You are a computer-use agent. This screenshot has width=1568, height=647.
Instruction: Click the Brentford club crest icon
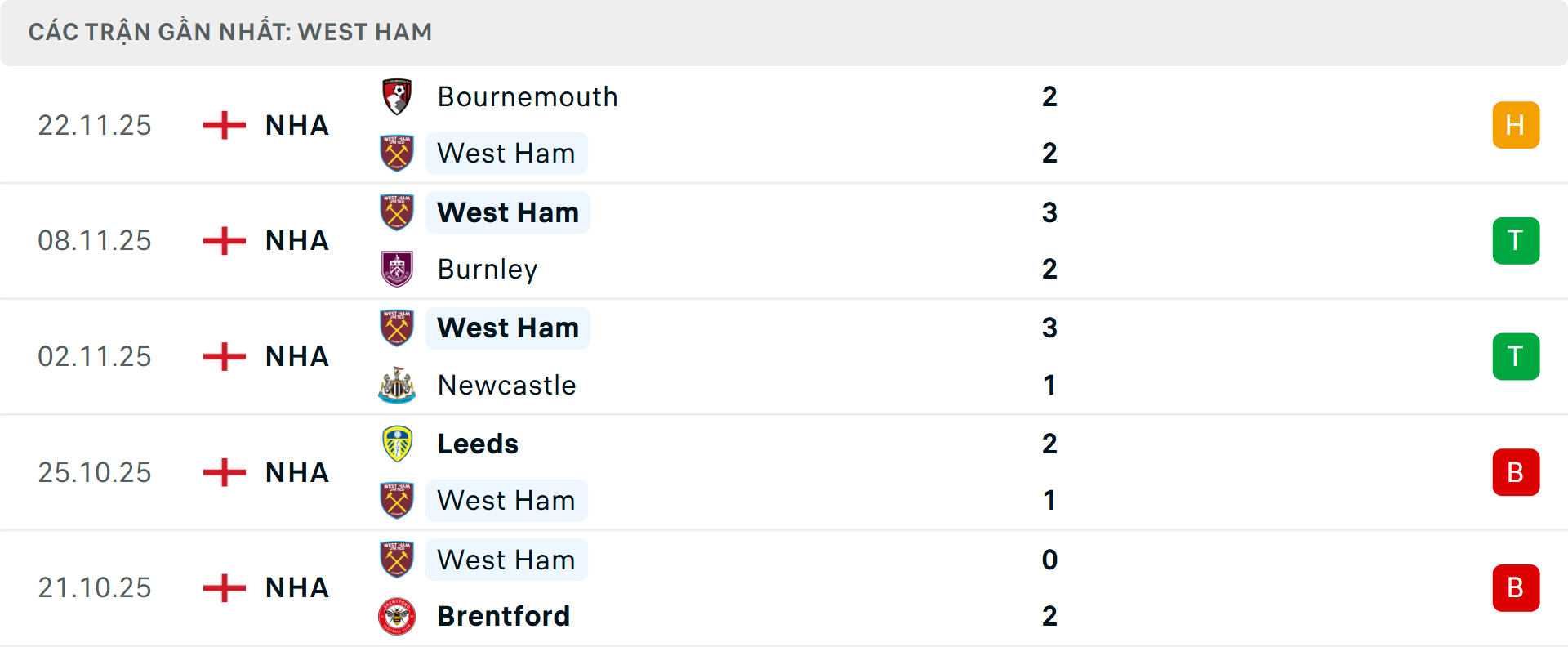[x=397, y=616]
